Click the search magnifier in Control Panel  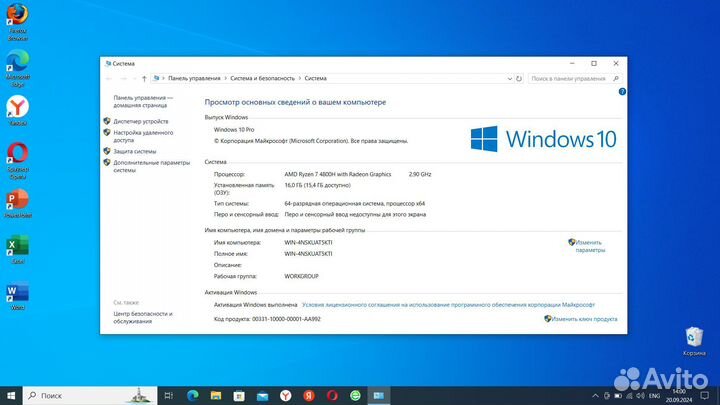coord(616,79)
